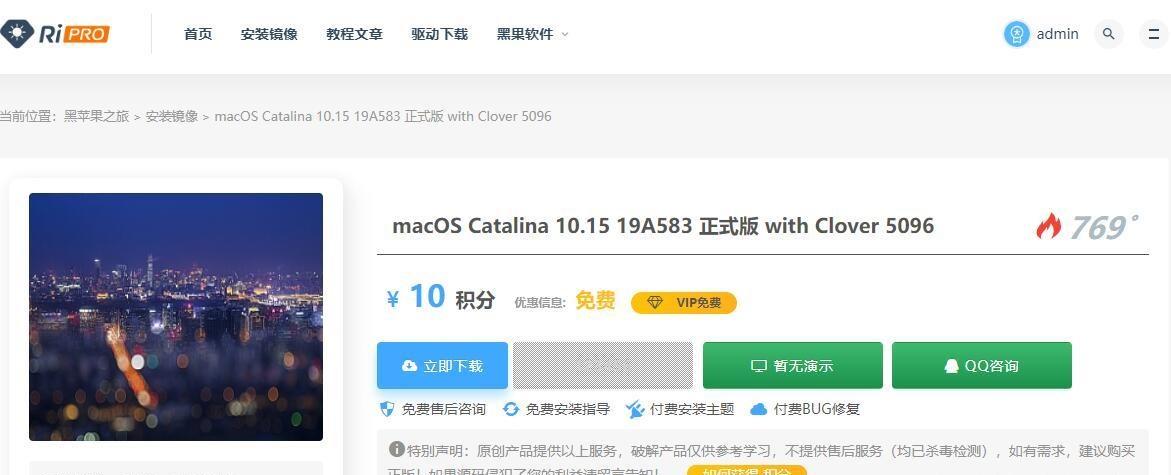Click the 付费安装主题 tool icon

(635, 409)
